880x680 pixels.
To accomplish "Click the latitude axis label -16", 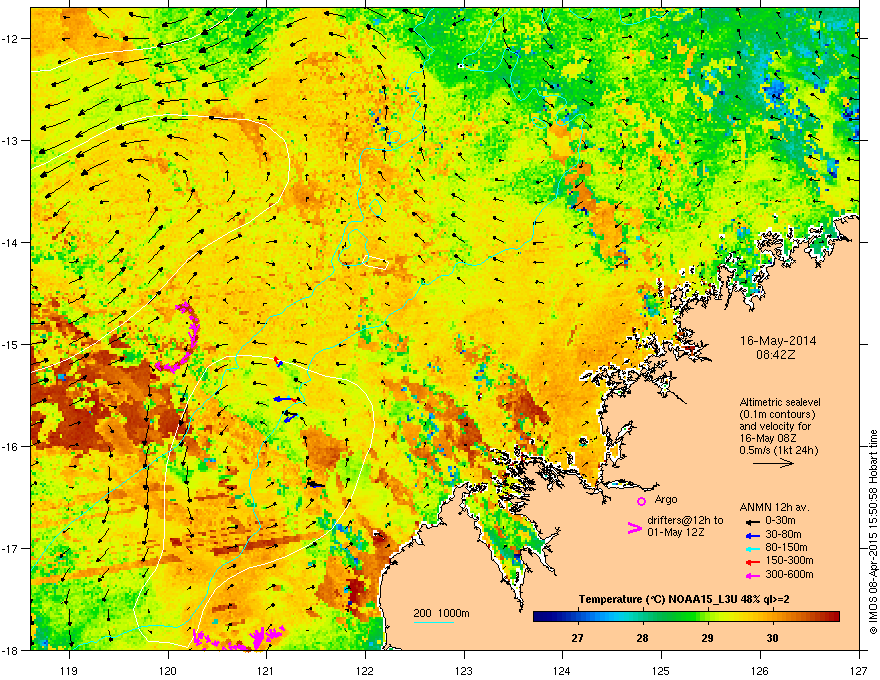I will pos(10,447).
